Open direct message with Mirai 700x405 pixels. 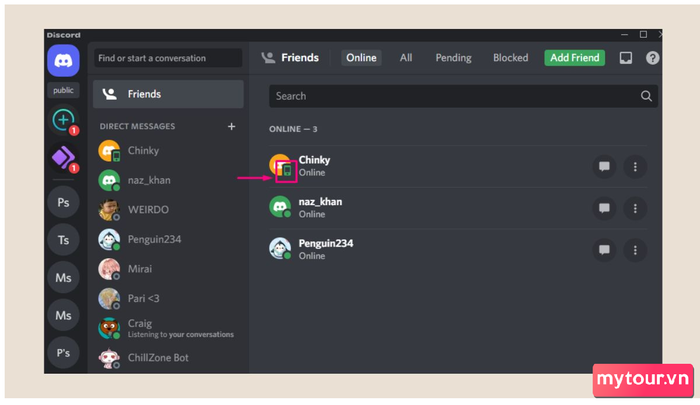[168, 269]
